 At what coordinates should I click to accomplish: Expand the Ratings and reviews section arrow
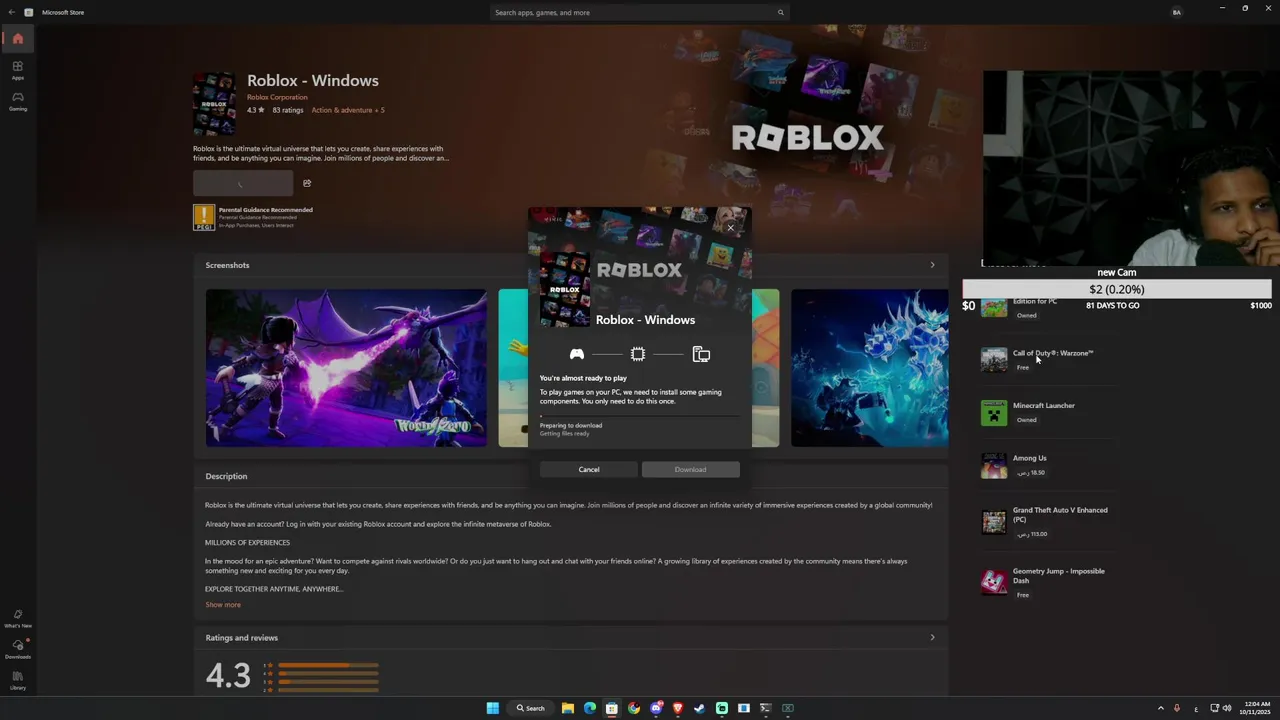pyautogui.click(x=932, y=637)
